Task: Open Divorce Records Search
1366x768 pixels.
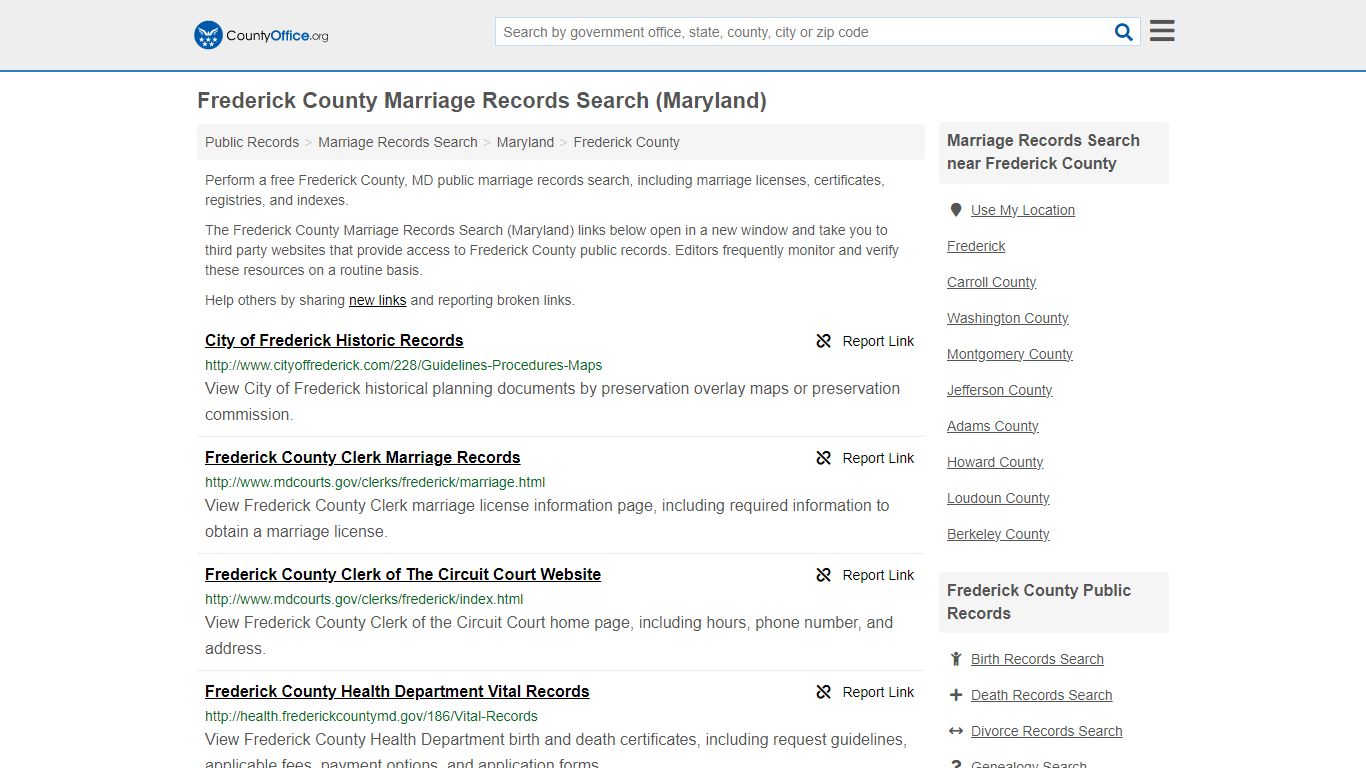Action: [1046, 731]
